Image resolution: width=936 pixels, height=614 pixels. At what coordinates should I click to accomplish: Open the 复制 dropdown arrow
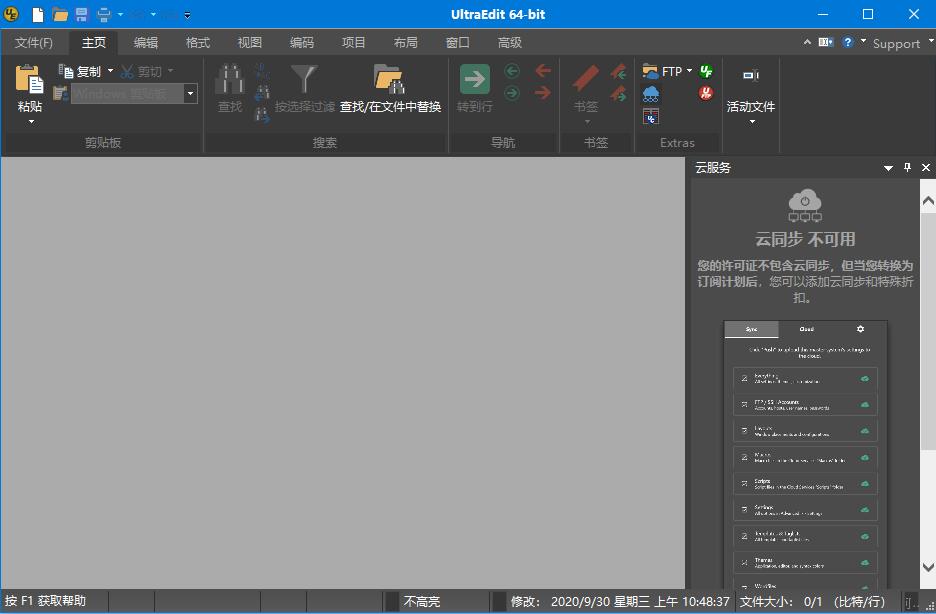[110, 71]
